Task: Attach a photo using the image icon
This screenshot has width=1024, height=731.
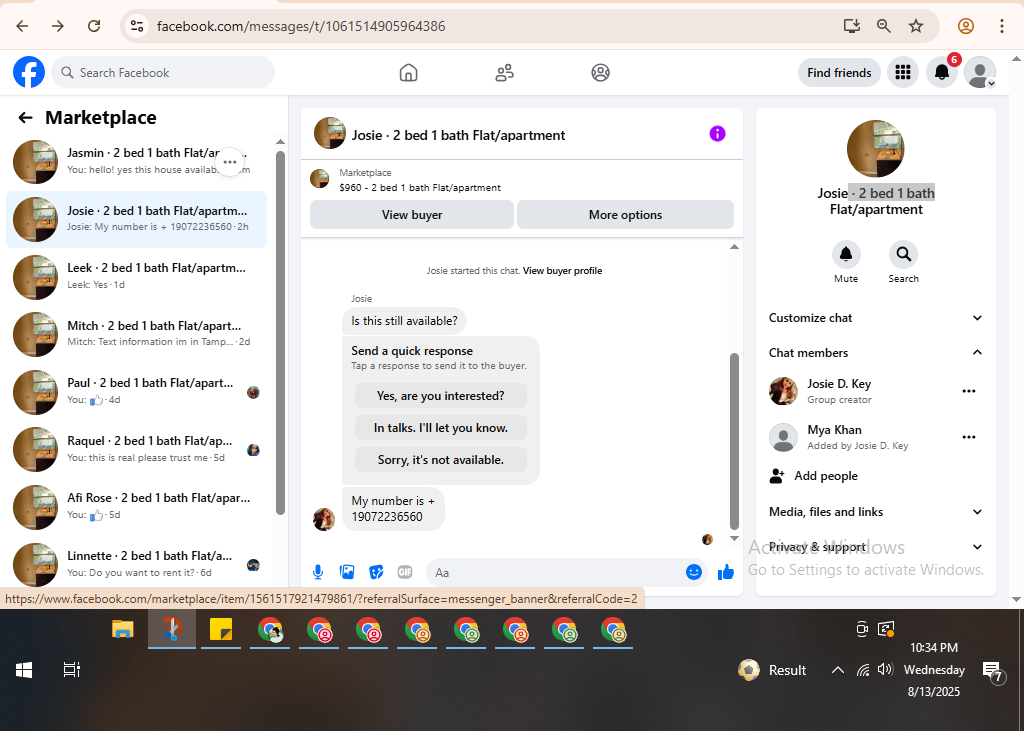Action: coord(347,572)
